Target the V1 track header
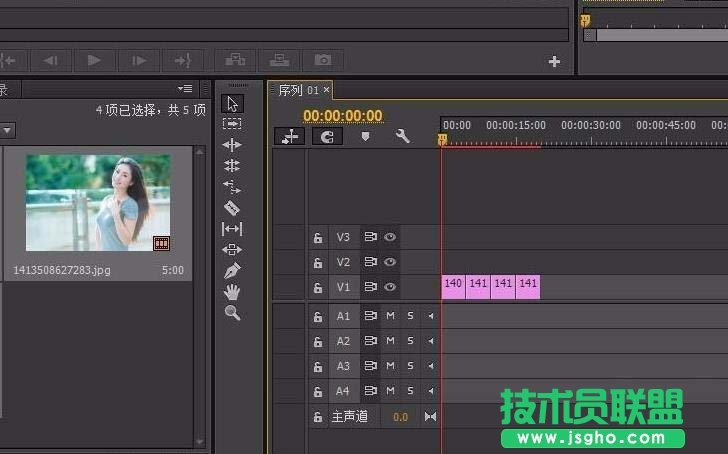The height and width of the screenshot is (454, 728). click(343, 287)
